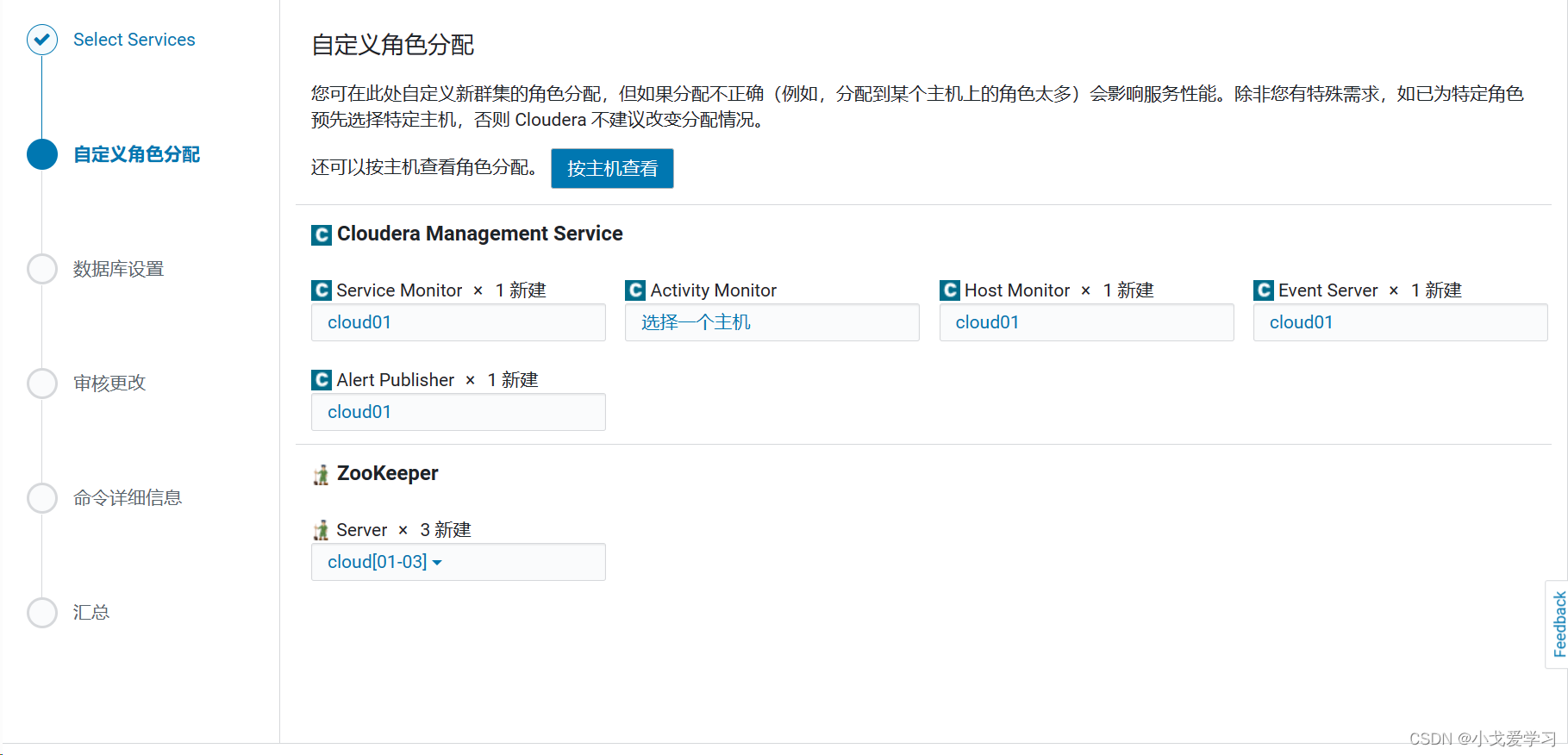
Task: Click the Cloudera Management Service heading
Action: [x=479, y=234]
